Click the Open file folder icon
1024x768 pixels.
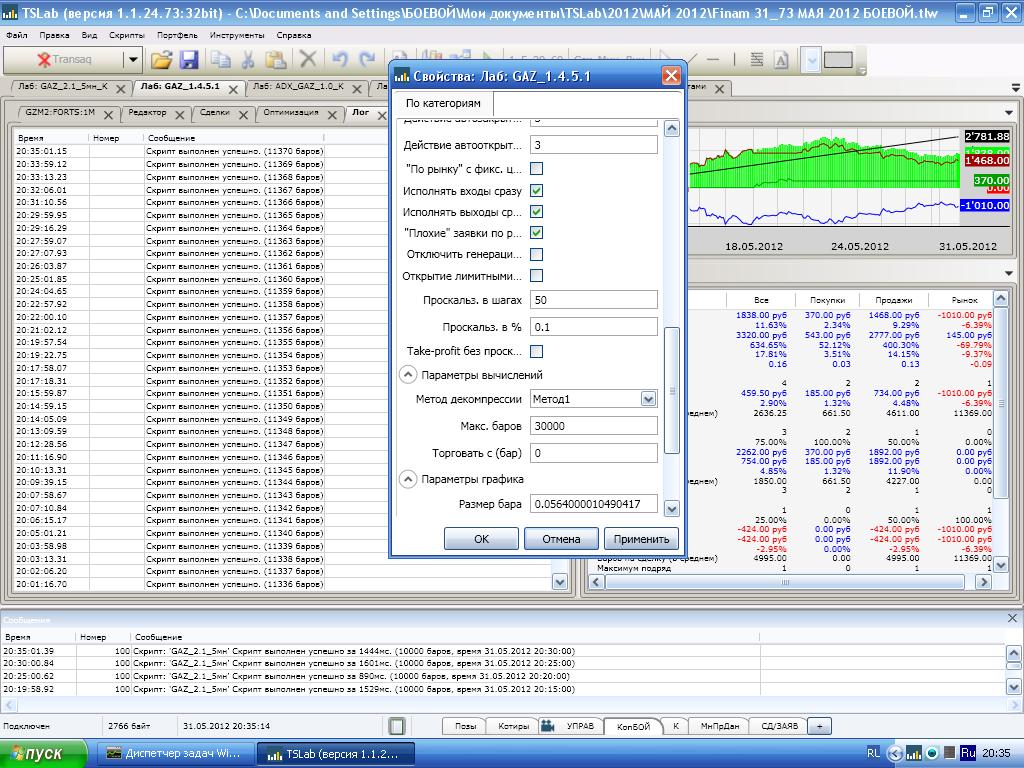[162, 60]
